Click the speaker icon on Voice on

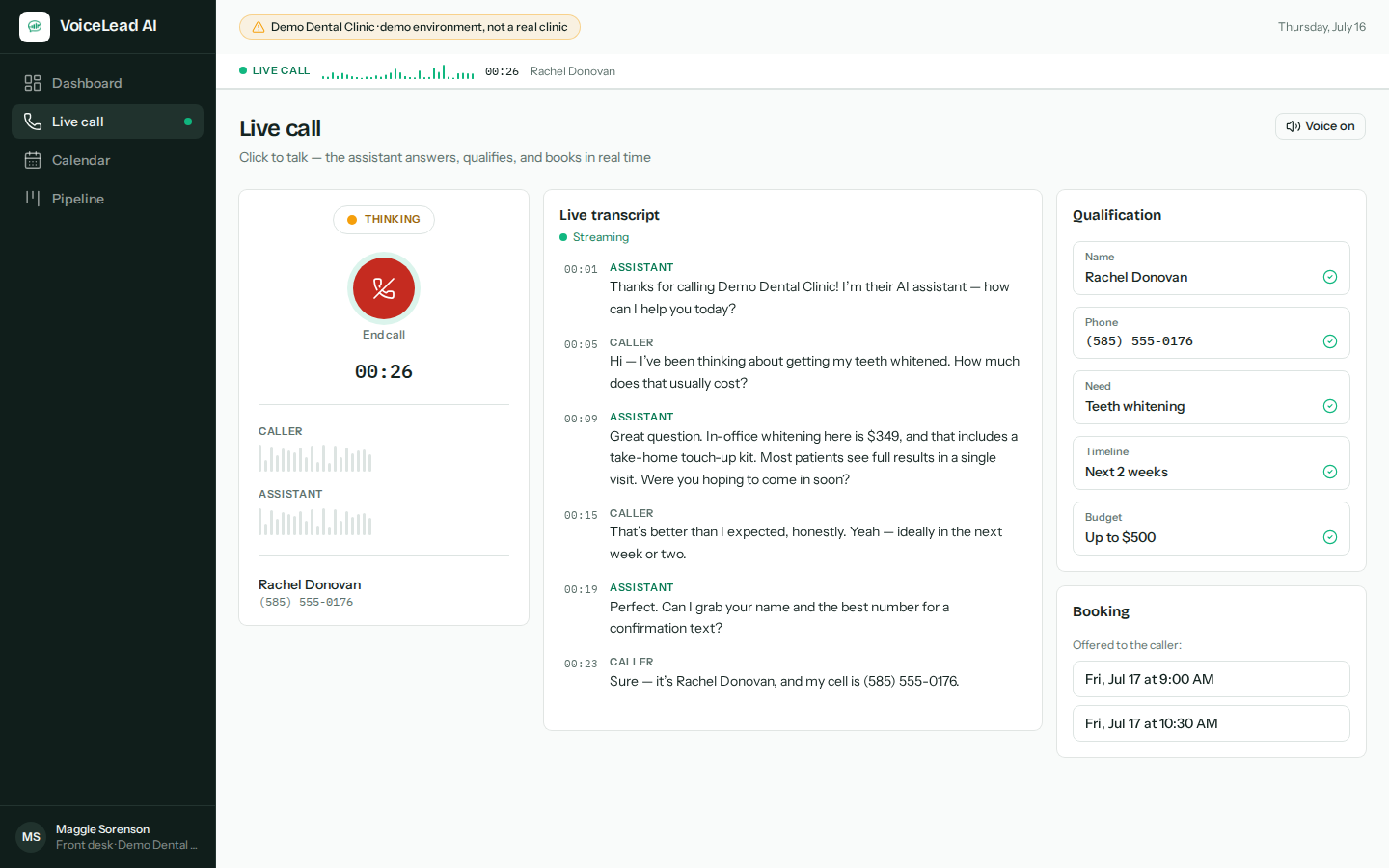(1294, 126)
